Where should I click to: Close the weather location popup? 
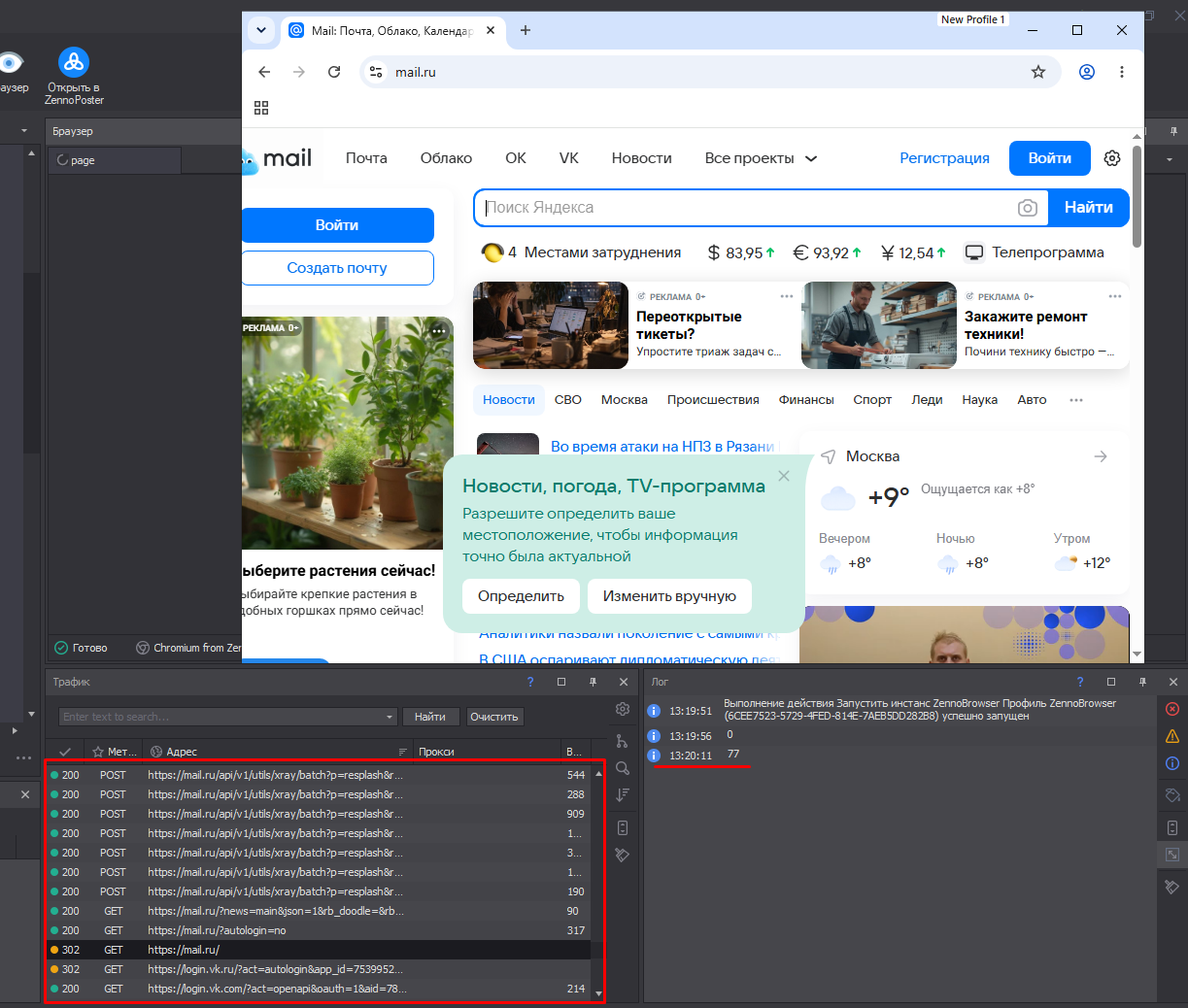pos(784,476)
